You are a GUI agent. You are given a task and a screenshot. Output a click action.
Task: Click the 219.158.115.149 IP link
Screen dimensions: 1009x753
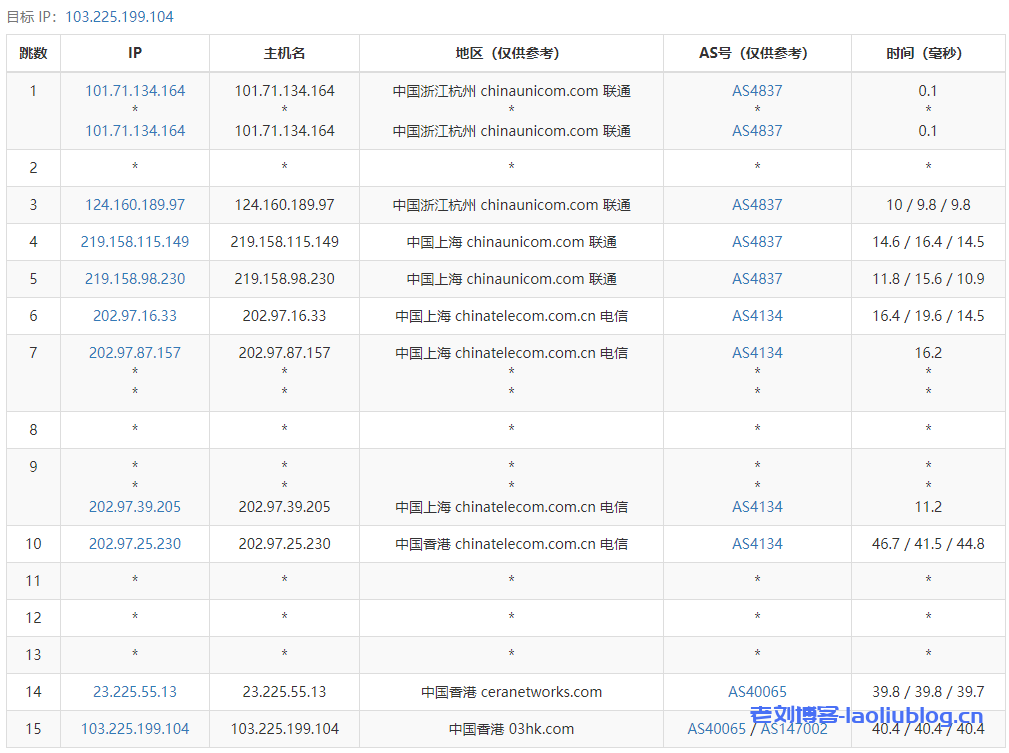pyautogui.click(x=135, y=242)
